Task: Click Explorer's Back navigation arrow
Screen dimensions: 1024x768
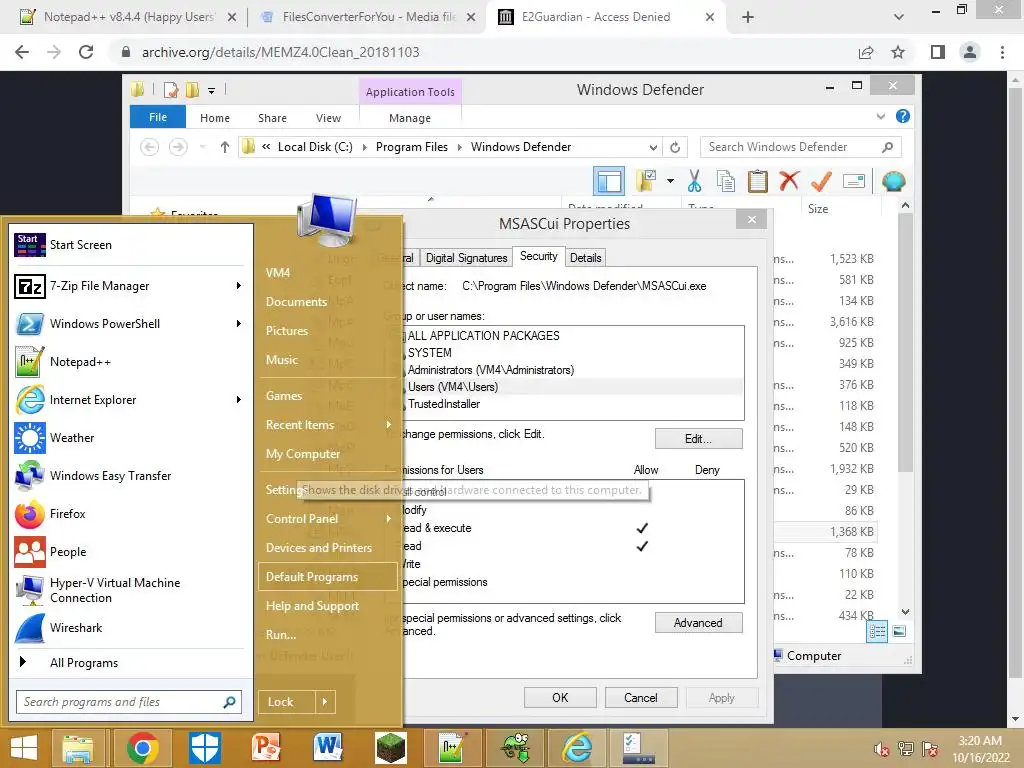Action: 150,148
